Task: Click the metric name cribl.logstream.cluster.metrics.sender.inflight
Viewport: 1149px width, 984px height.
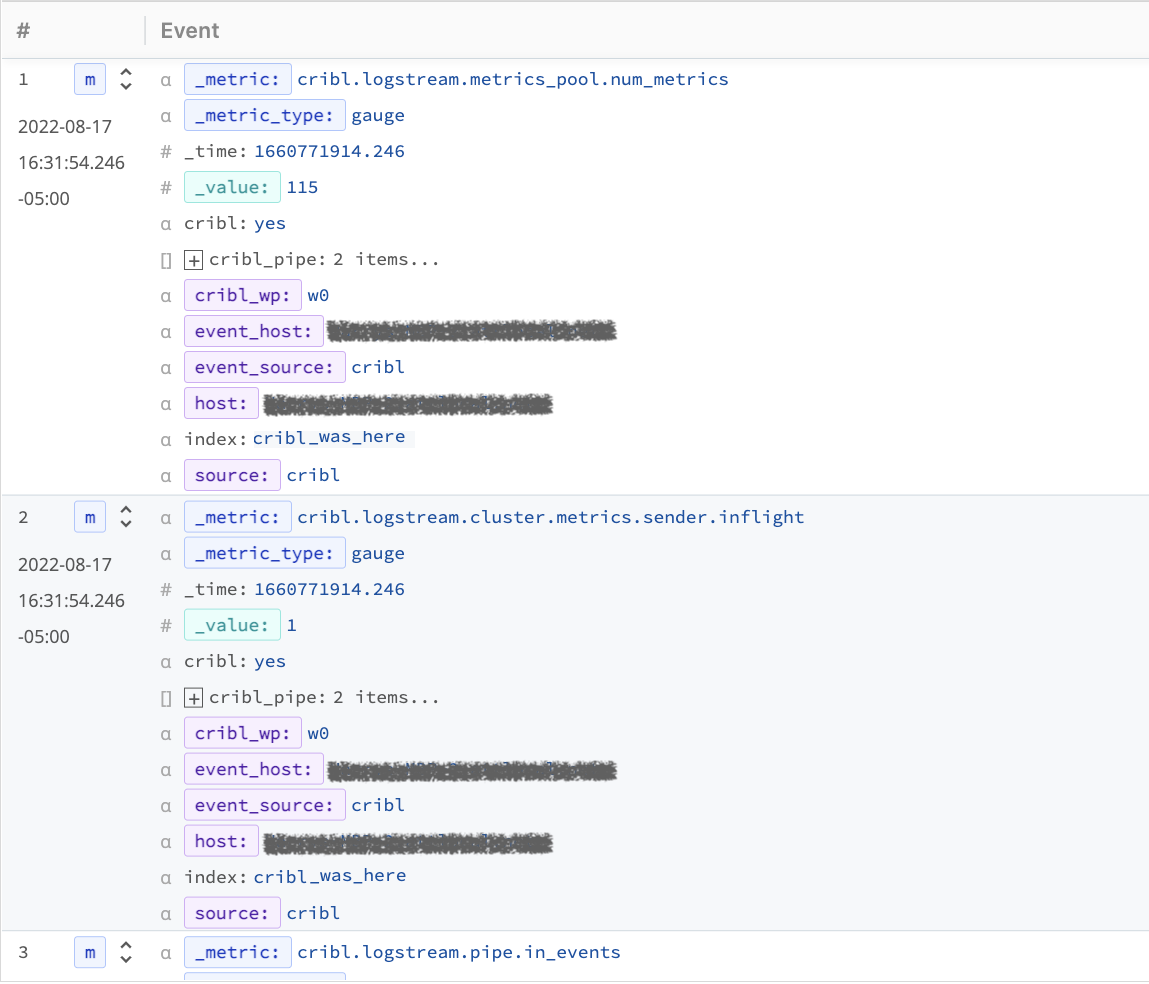Action: click(x=550, y=518)
